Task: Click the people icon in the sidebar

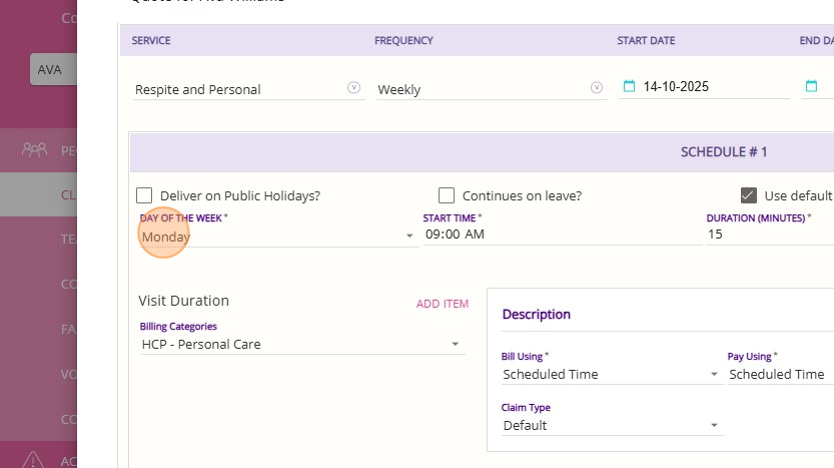Action: [x=35, y=150]
